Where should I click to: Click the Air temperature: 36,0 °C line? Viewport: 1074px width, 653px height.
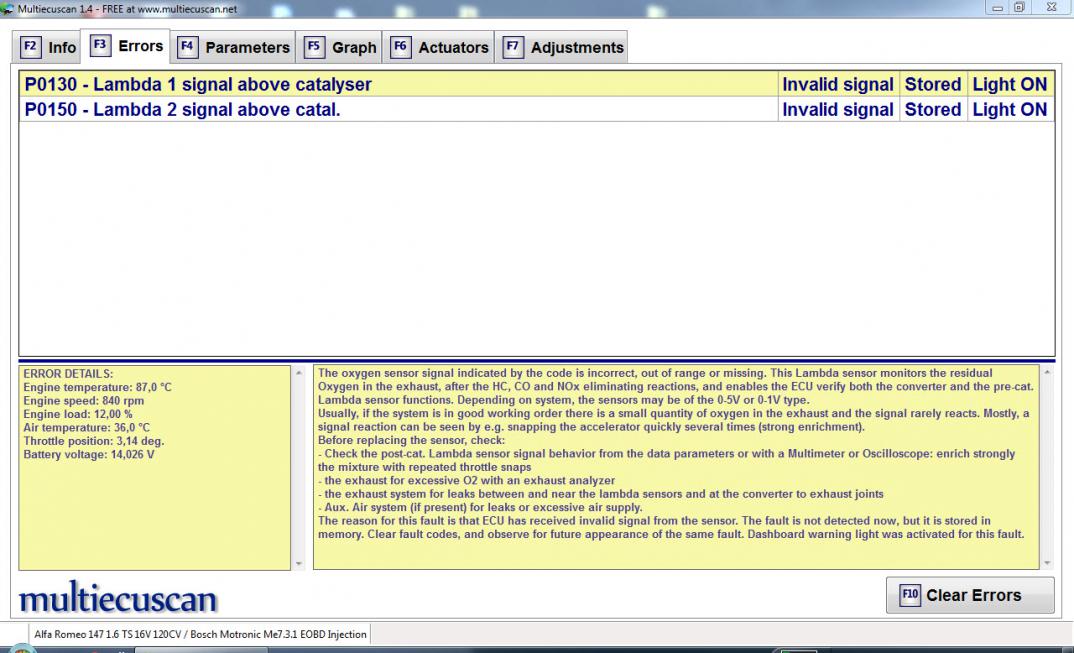[86, 428]
